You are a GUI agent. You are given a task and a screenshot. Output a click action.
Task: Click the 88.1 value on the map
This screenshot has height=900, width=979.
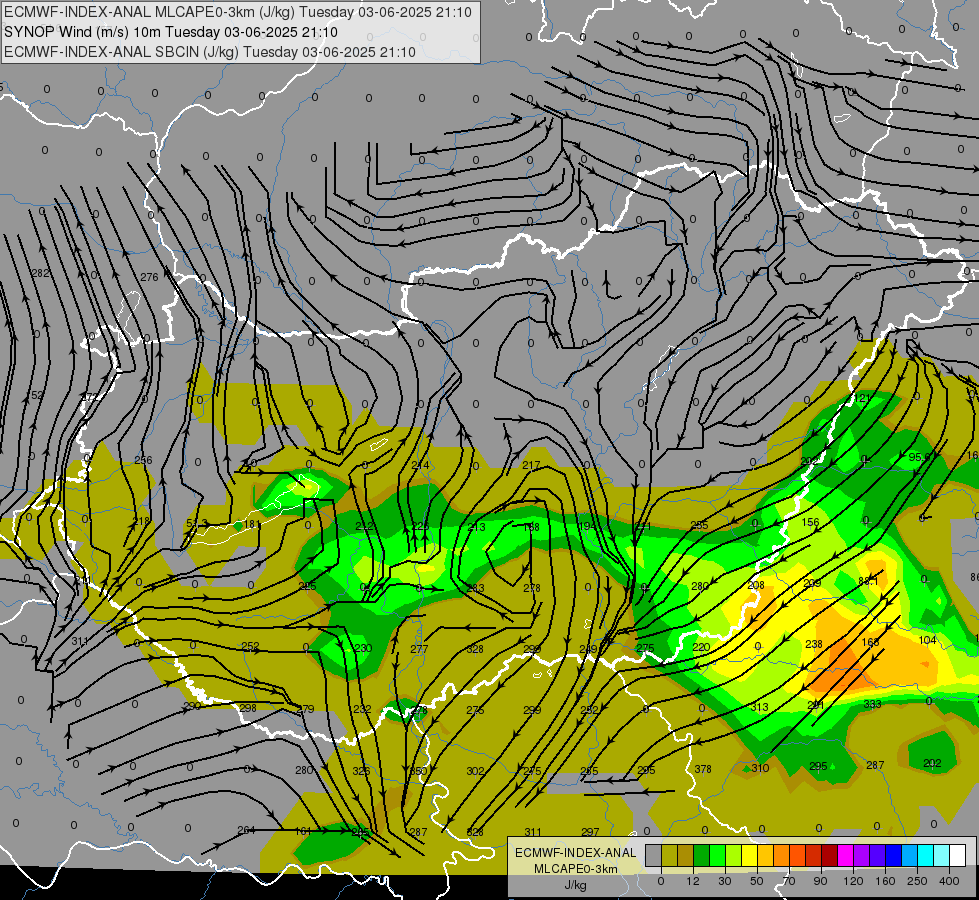[x=868, y=581]
